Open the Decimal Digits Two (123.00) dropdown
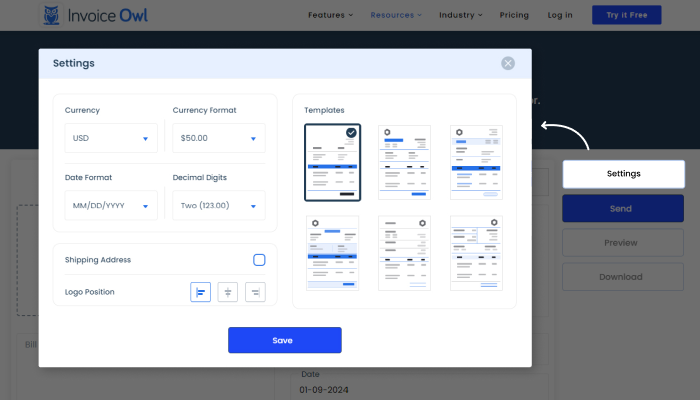700x400 pixels. (x=219, y=205)
